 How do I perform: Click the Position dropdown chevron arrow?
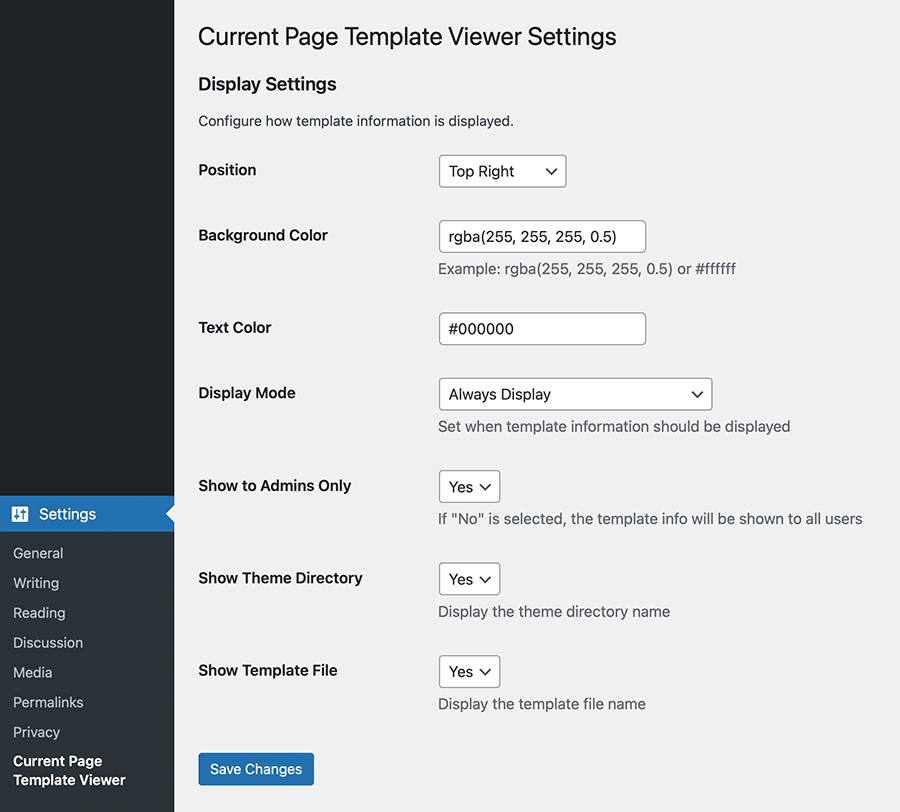(551, 172)
